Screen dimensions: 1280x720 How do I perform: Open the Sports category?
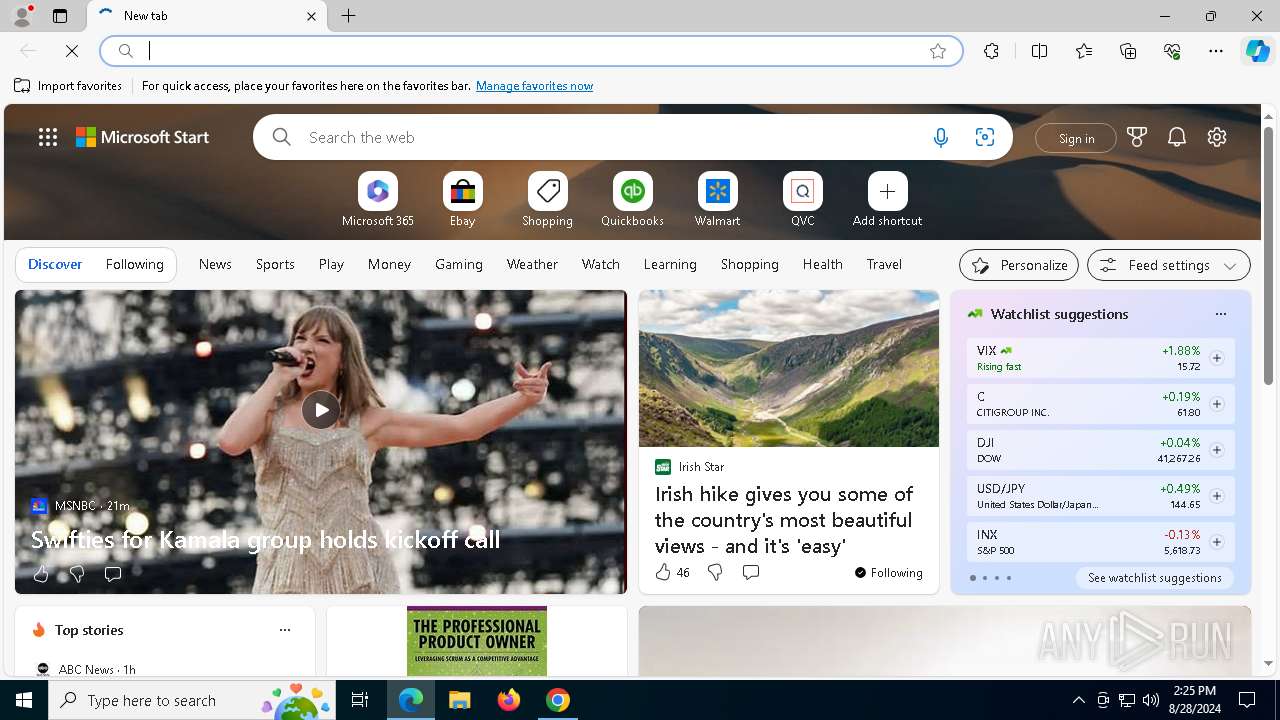pyautogui.click(x=275, y=264)
